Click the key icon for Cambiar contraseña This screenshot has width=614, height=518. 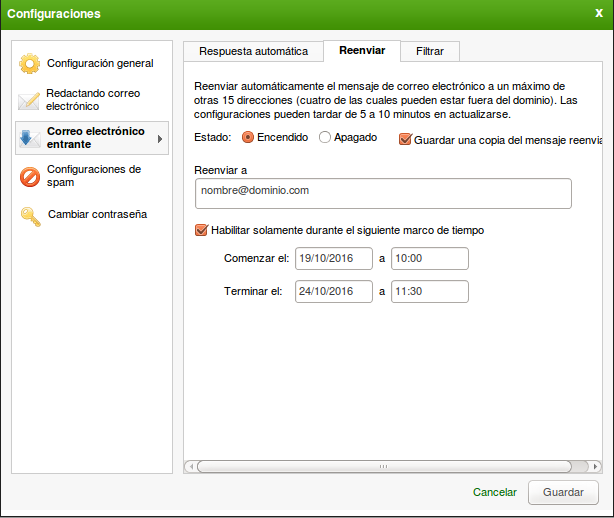(31, 216)
